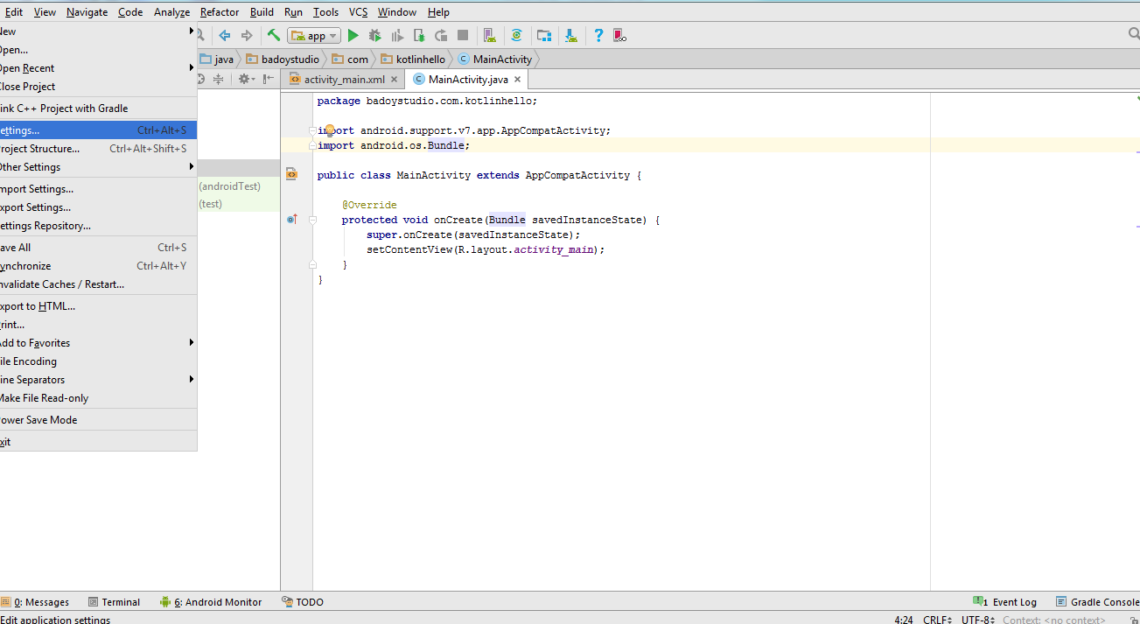
Task: Click kotlinhello in the navigation breadcrumb
Action: point(420,59)
